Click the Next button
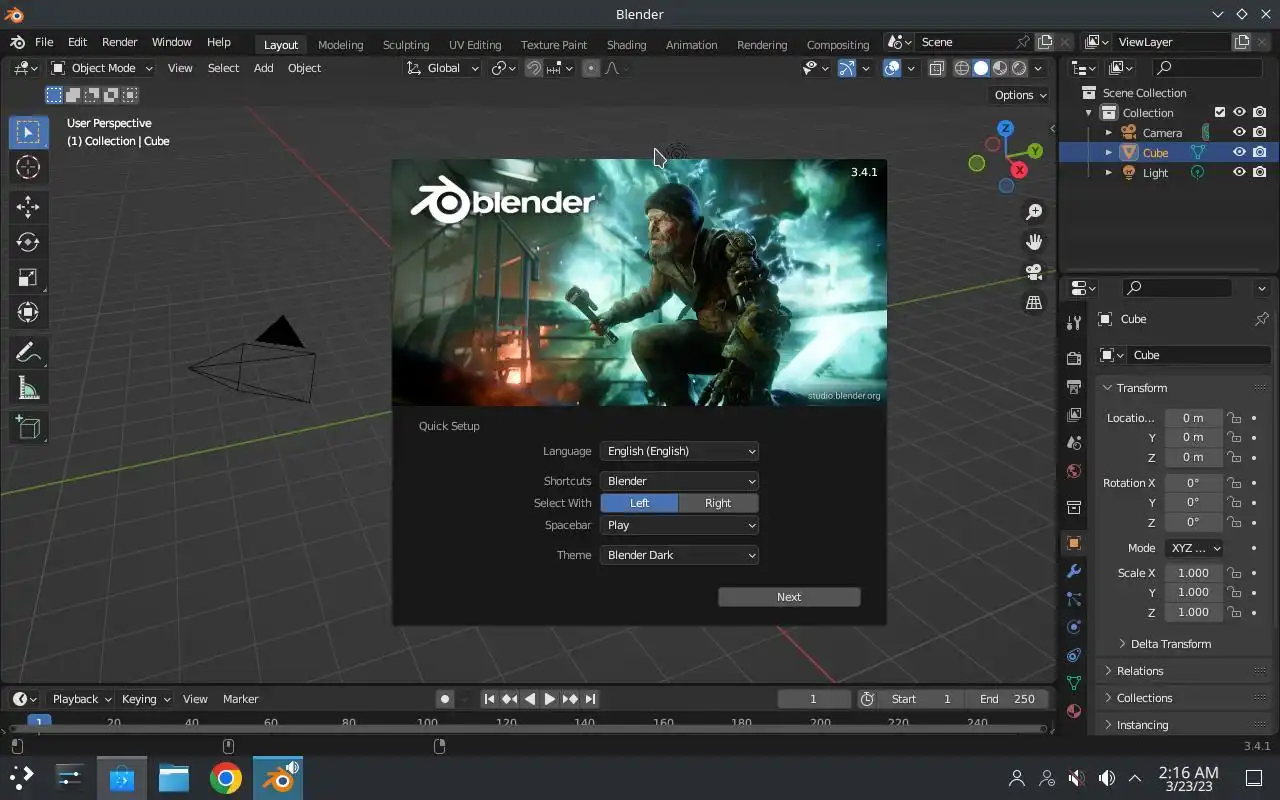This screenshot has height=800, width=1280. click(x=789, y=597)
